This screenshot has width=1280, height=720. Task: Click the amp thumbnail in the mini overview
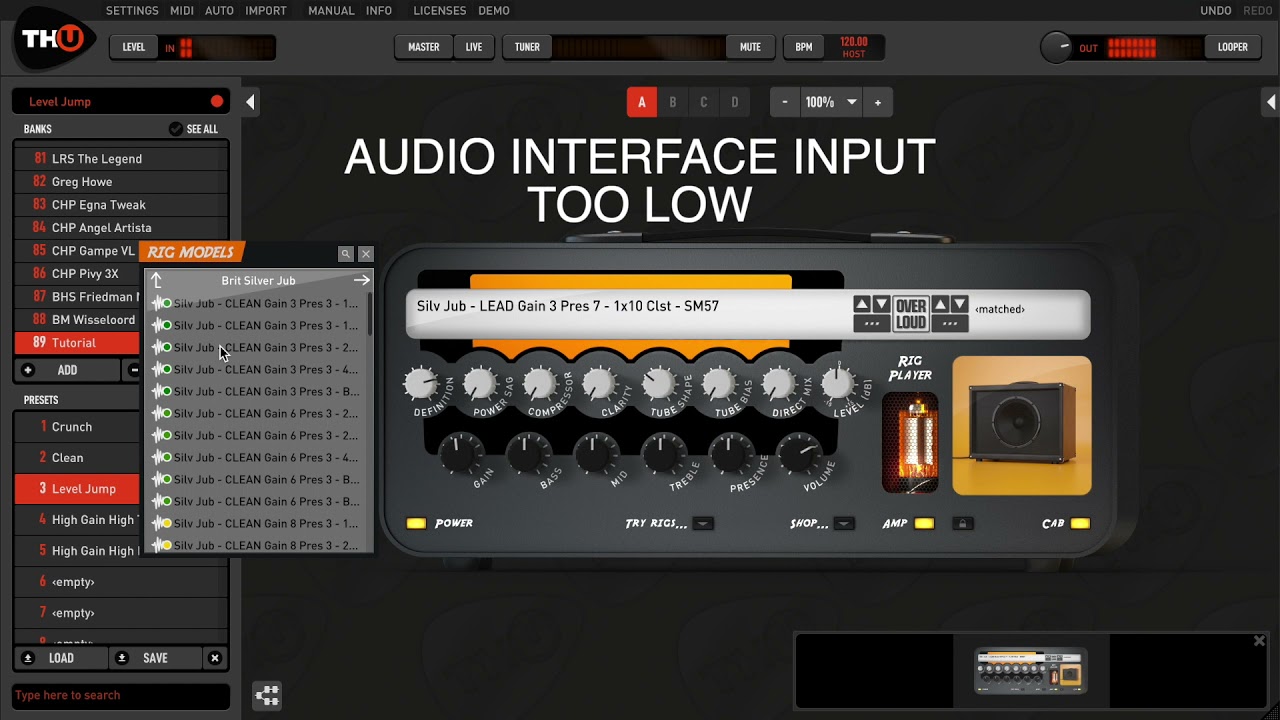click(x=1031, y=671)
